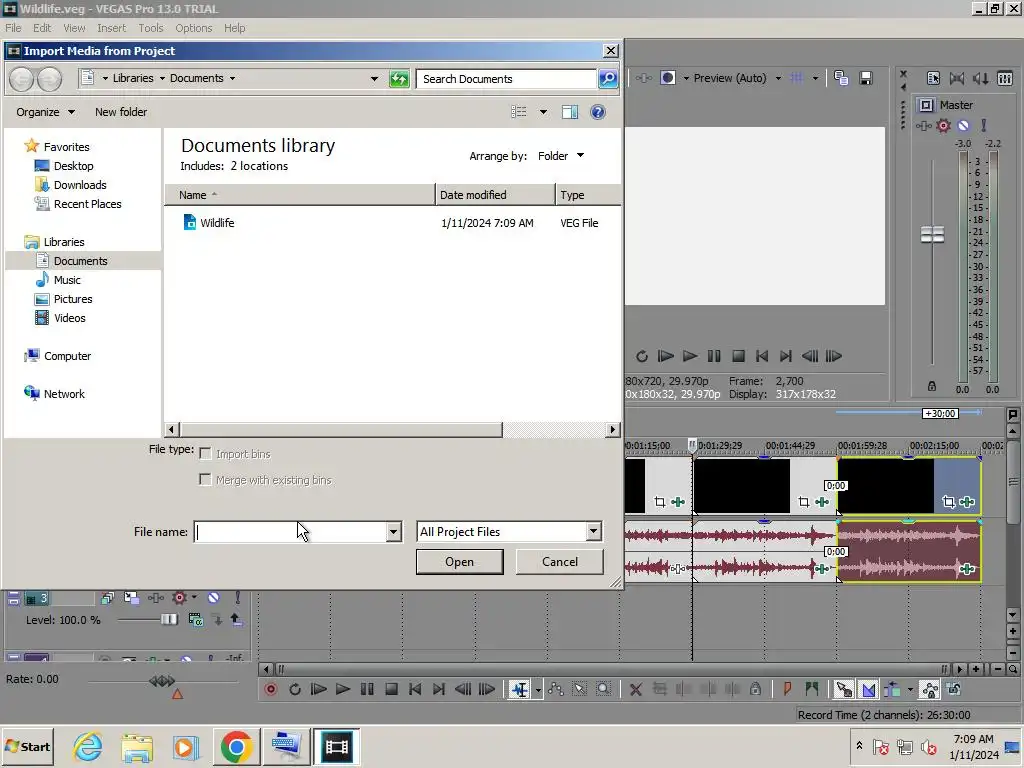Click the Record button in timeline transport
Viewport: 1024px width, 768px height.
tap(270, 689)
